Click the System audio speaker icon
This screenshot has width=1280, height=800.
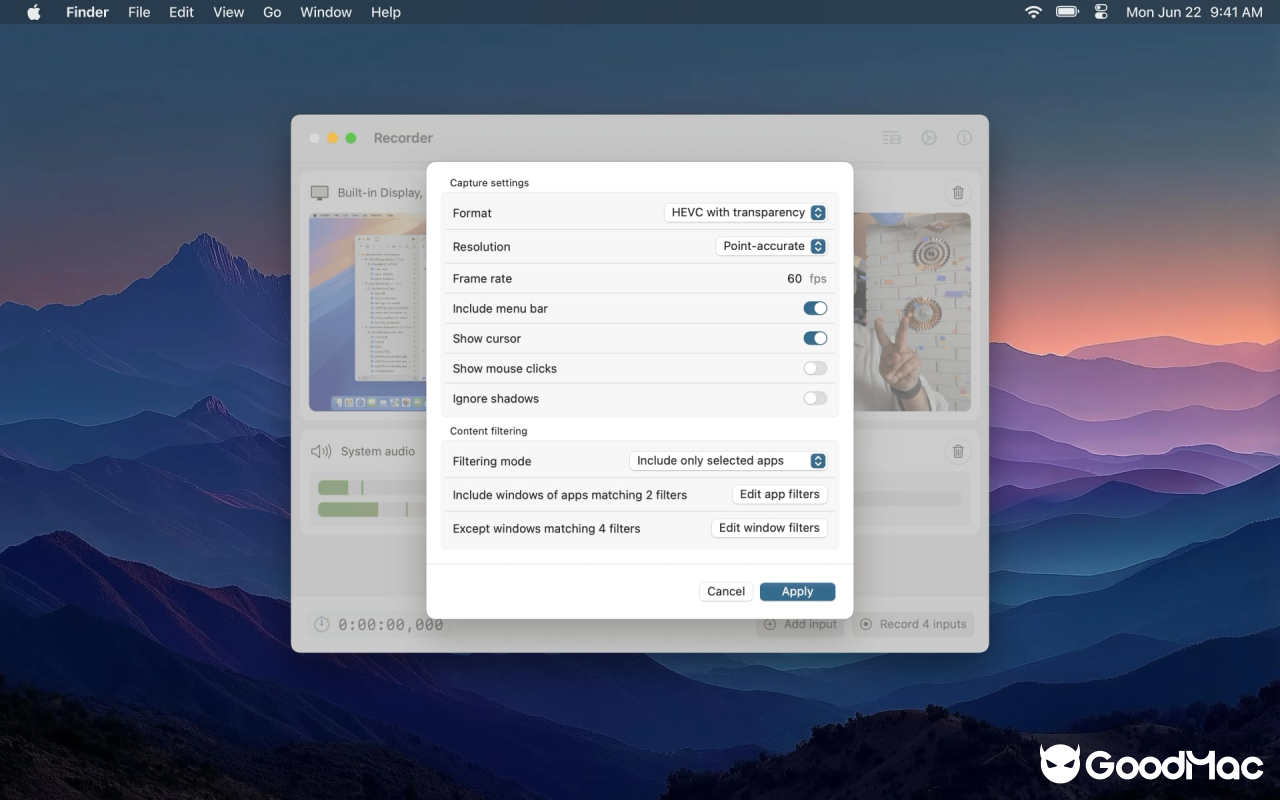pyautogui.click(x=321, y=451)
